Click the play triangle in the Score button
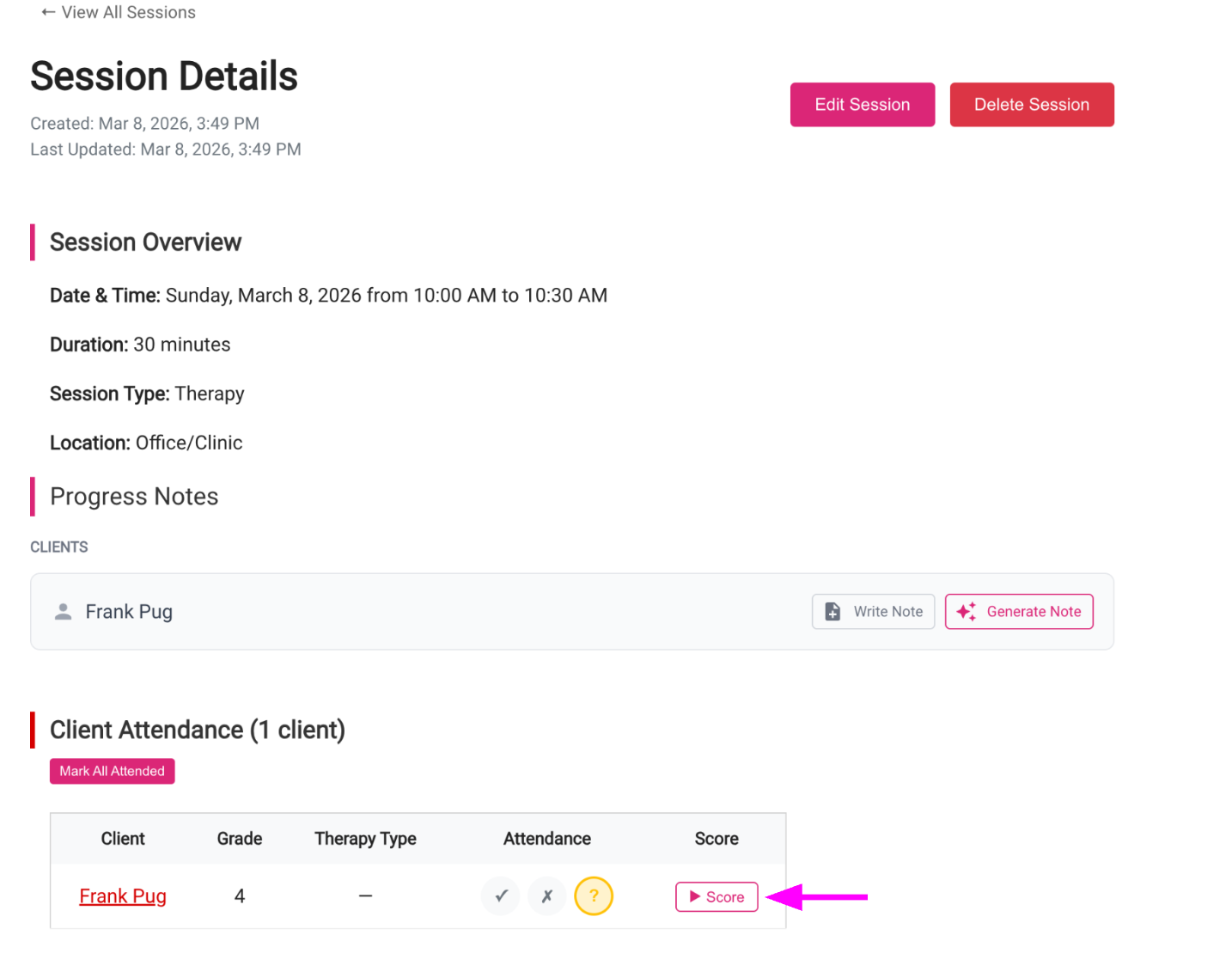 tap(694, 896)
